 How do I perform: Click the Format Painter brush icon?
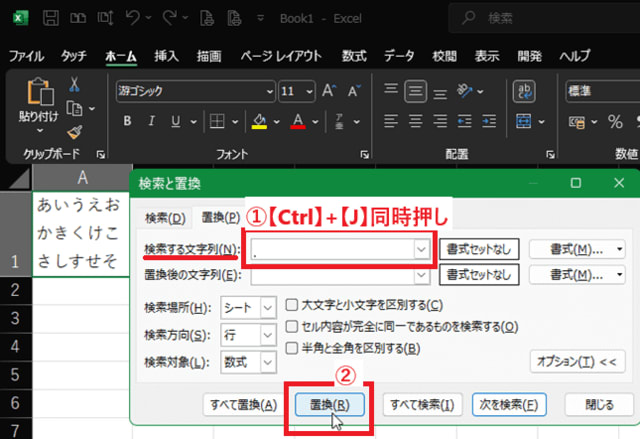(x=74, y=131)
